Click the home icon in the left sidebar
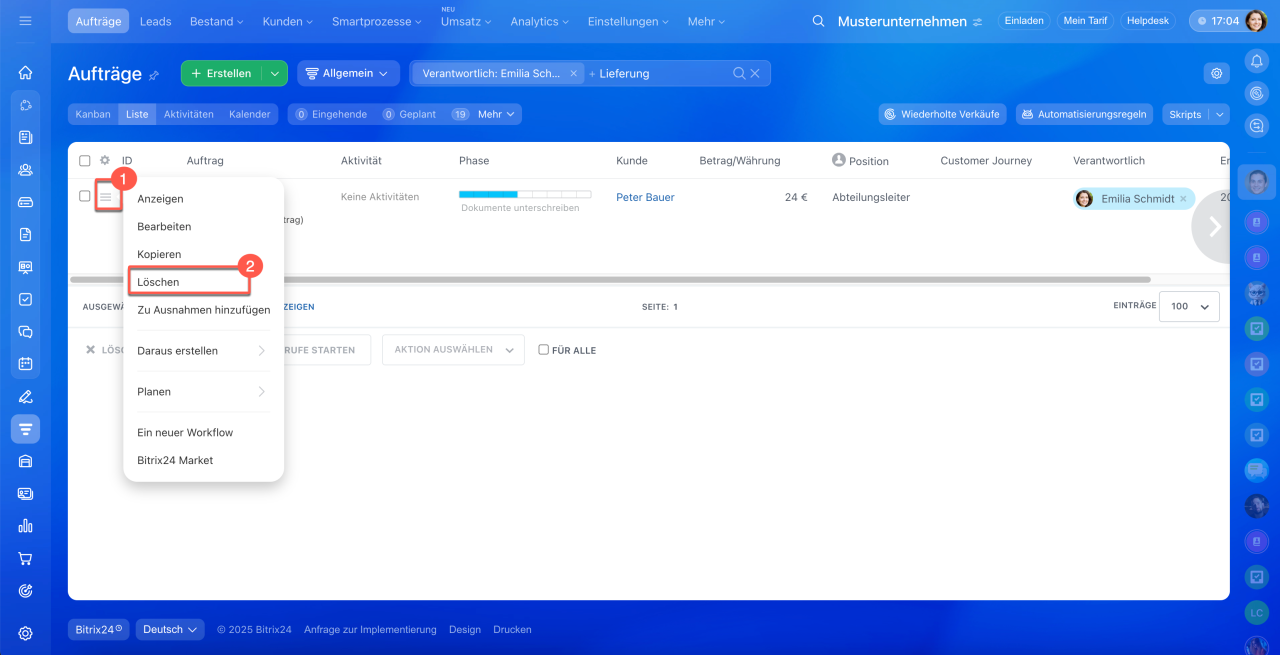 (x=26, y=72)
